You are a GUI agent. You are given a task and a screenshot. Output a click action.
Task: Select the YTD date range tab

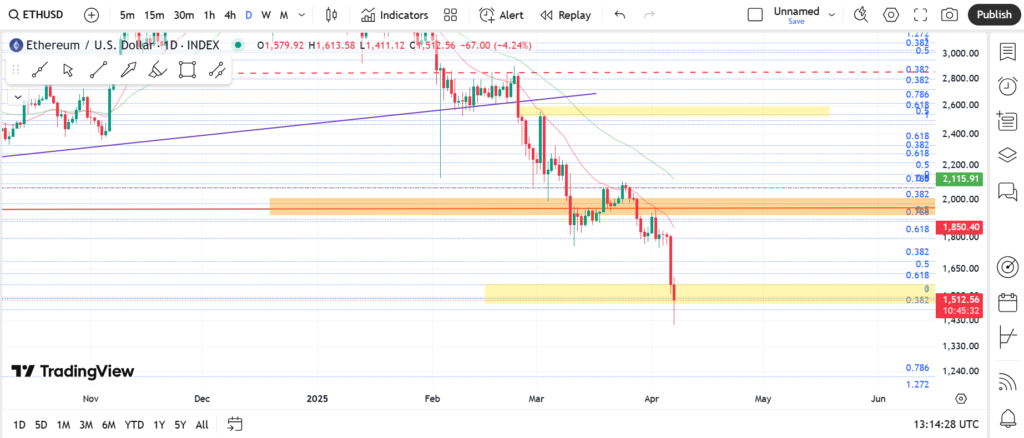pos(134,424)
